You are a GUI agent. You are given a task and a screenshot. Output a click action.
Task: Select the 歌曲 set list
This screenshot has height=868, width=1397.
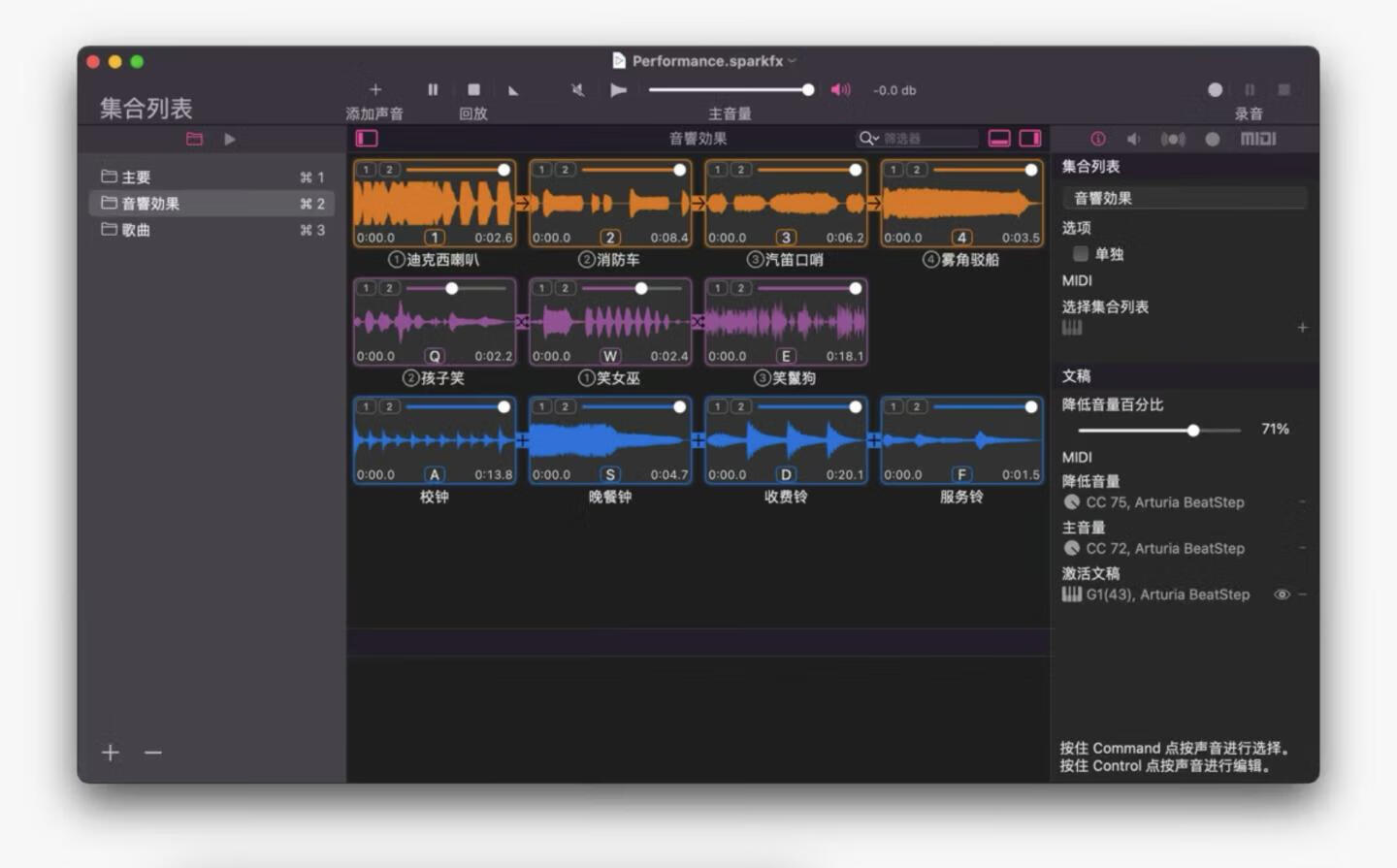coord(211,230)
